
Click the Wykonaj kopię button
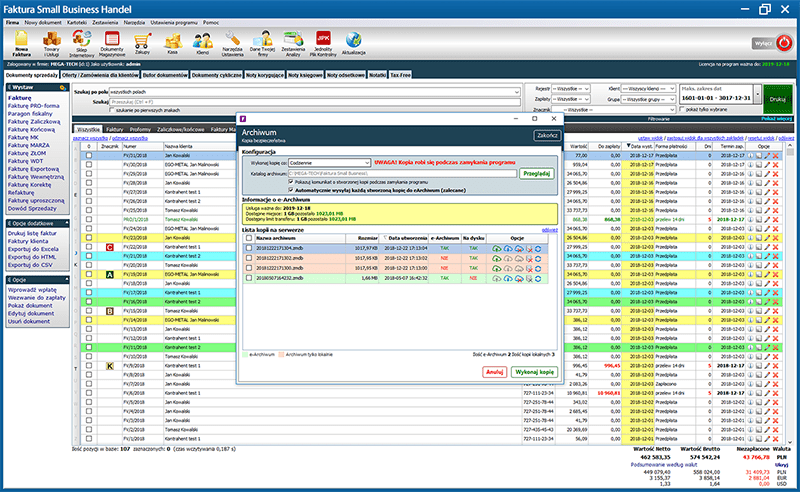tap(534, 372)
